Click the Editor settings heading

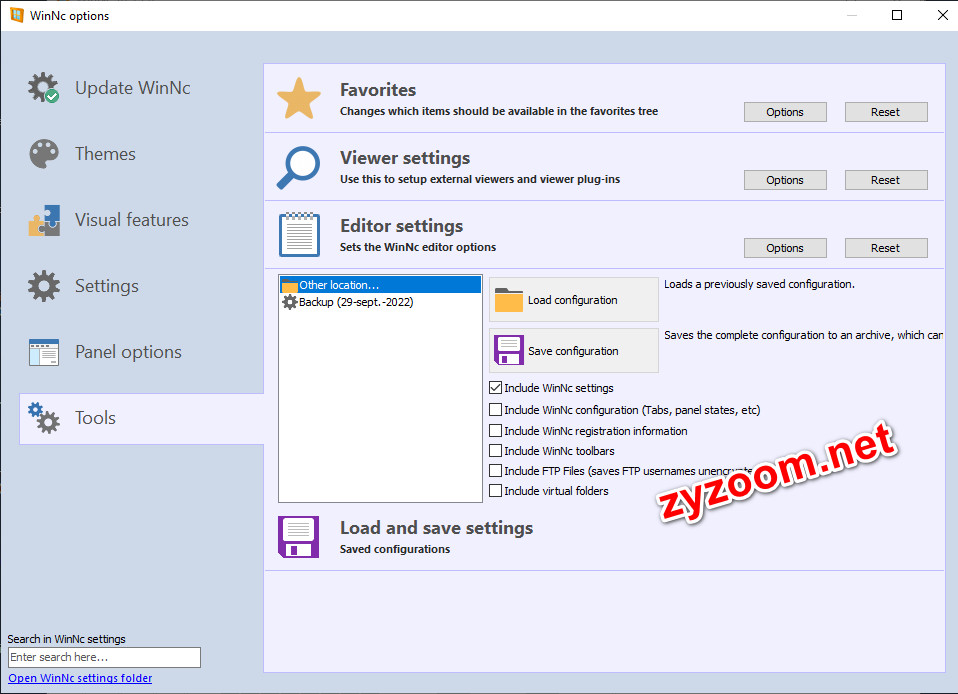point(401,226)
